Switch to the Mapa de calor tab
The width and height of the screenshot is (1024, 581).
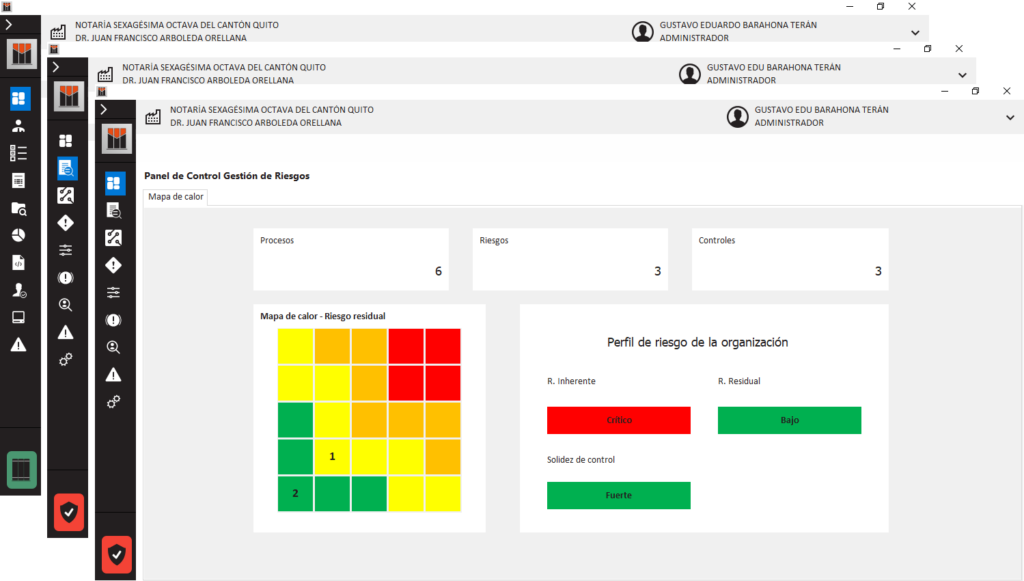pyautogui.click(x=176, y=197)
